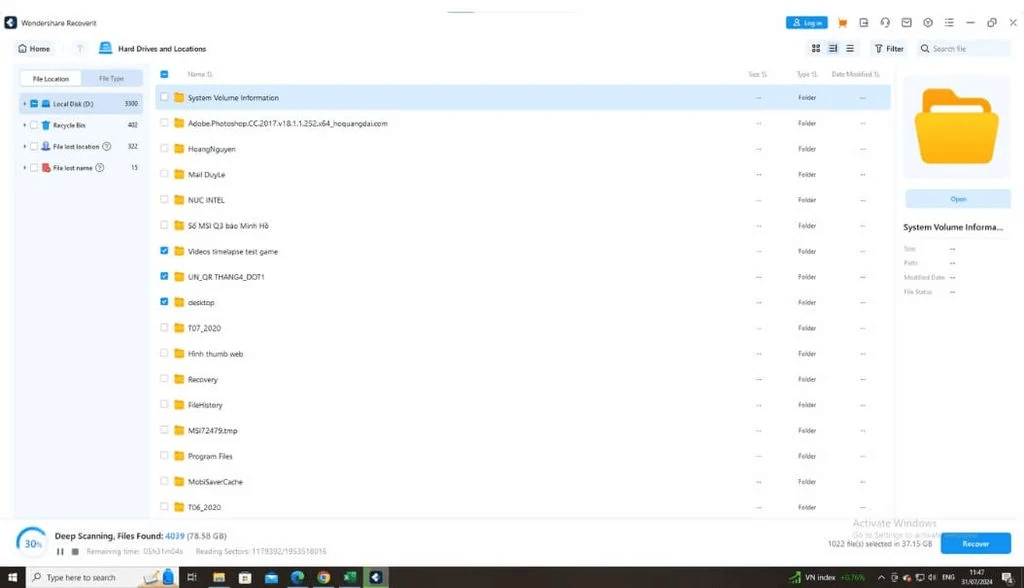The image size is (1024, 588).
Task: Click Recoverit icon on taskbar
Action: tap(376, 578)
